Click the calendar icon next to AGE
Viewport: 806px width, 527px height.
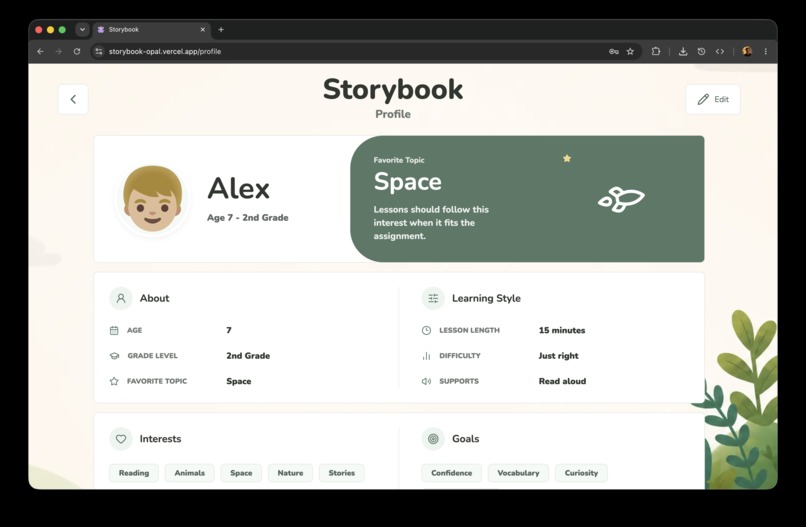pos(114,330)
